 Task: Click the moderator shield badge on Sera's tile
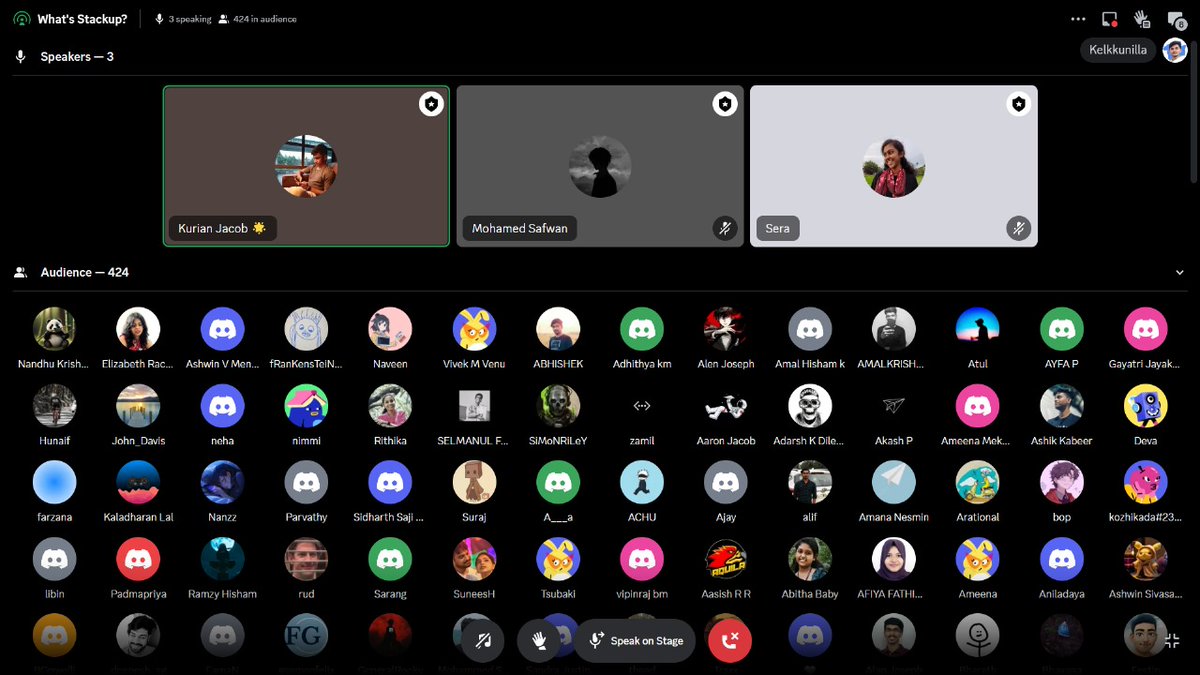click(x=1019, y=104)
